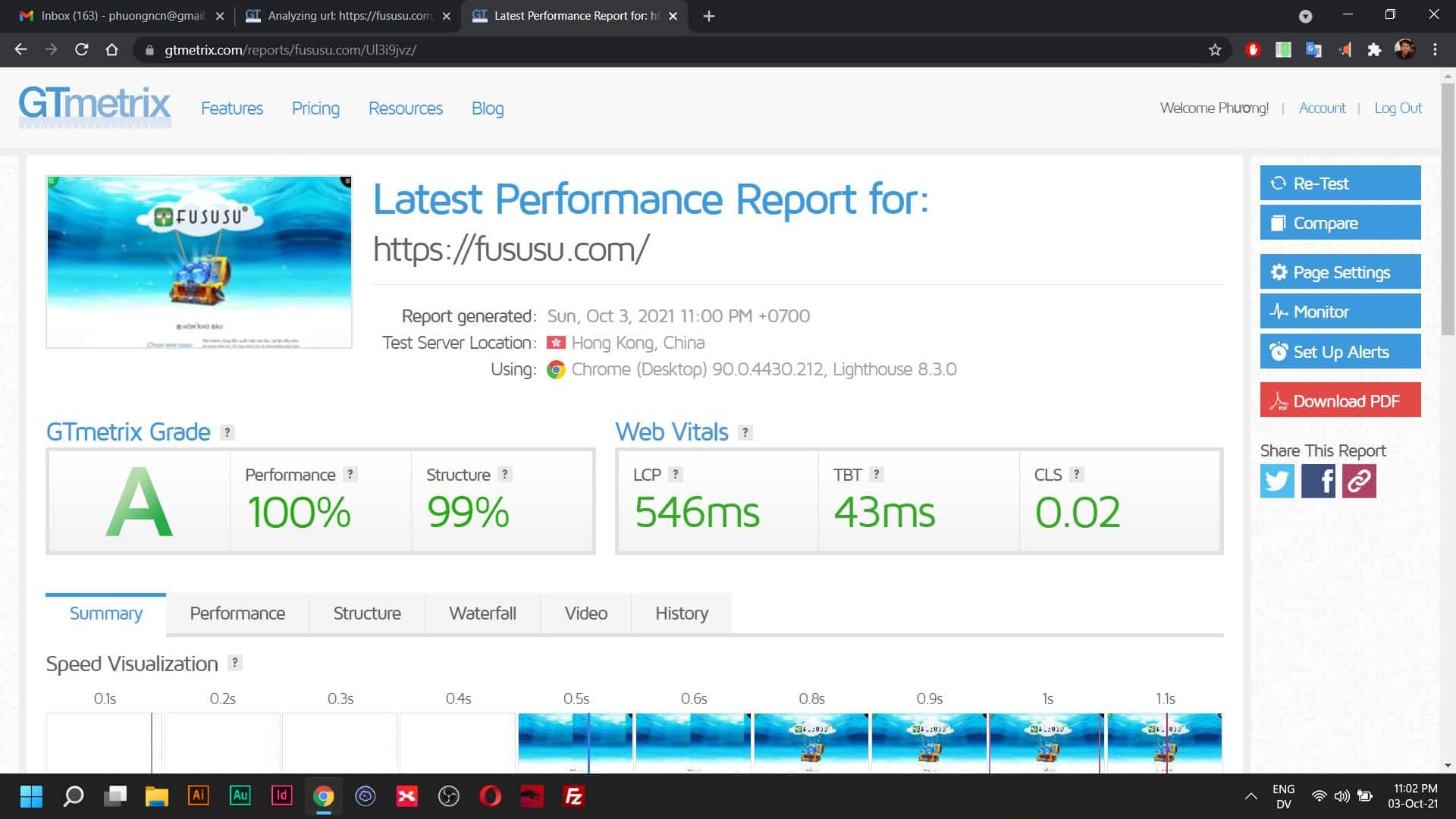Image resolution: width=1456 pixels, height=819 pixels.
Task: Switch to Summary tab
Action: coord(105,613)
